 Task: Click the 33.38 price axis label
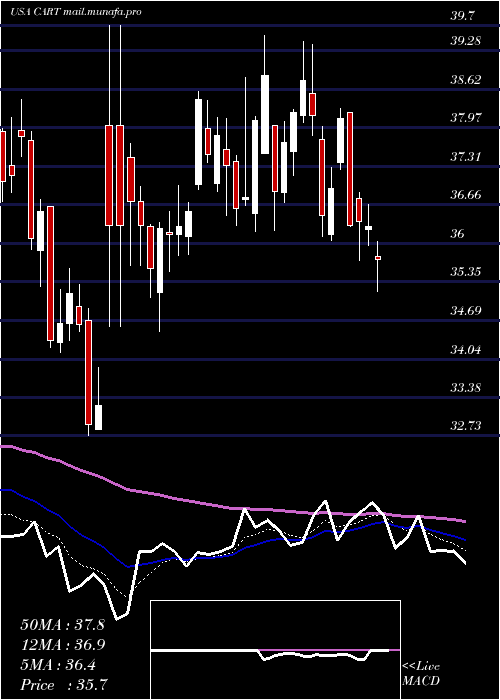(x=466, y=387)
